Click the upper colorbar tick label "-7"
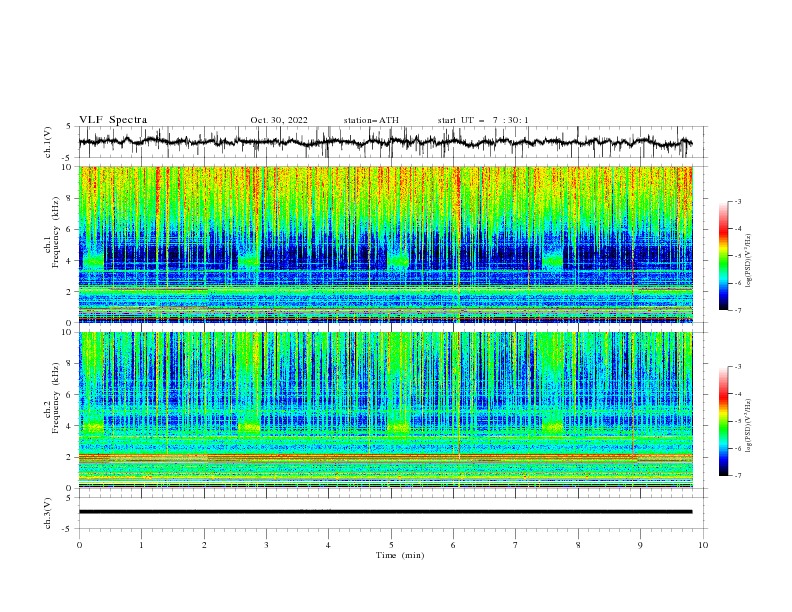792x612 pixels. click(x=738, y=310)
